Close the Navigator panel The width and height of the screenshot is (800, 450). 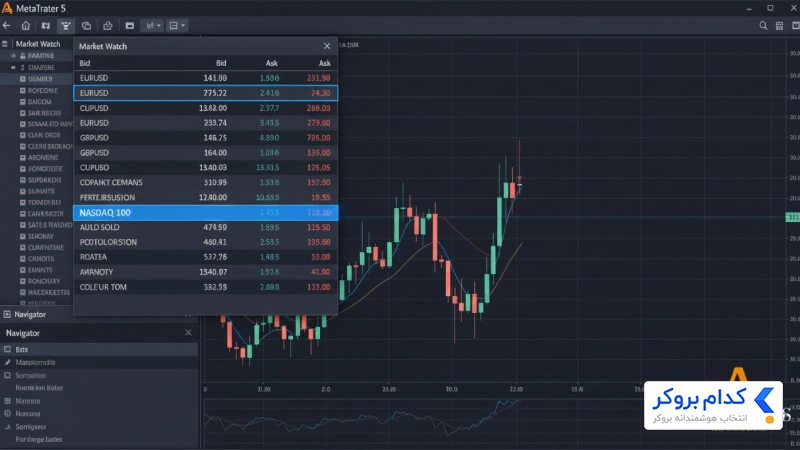pyautogui.click(x=188, y=333)
